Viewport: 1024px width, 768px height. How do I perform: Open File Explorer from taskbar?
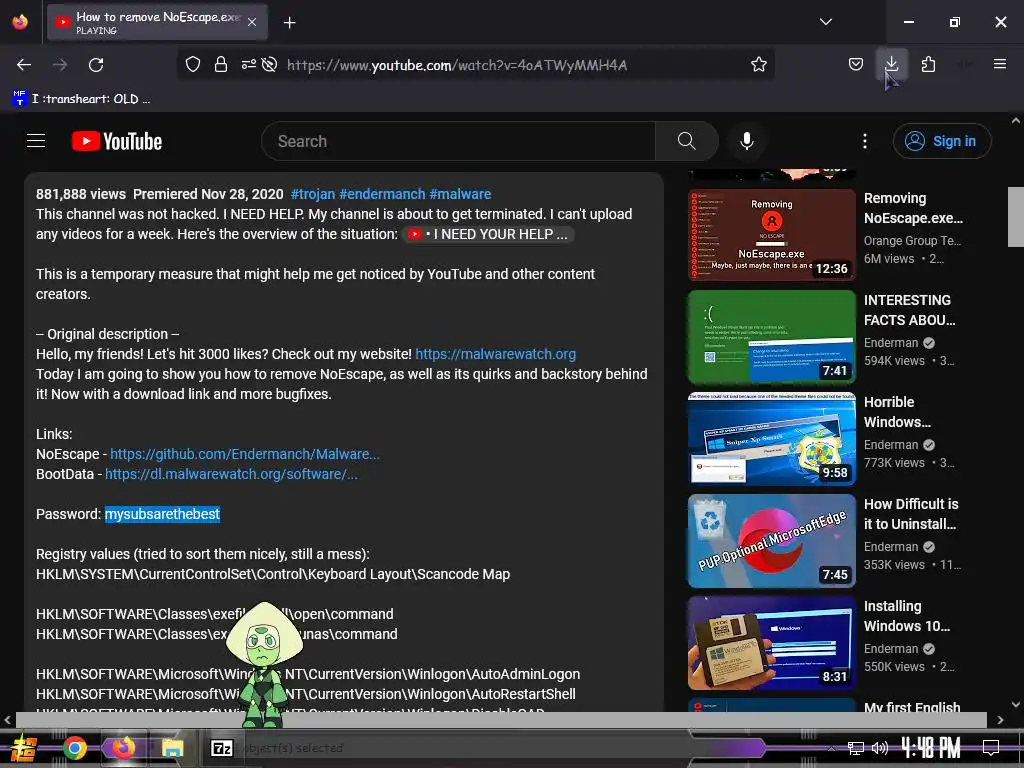(172, 748)
